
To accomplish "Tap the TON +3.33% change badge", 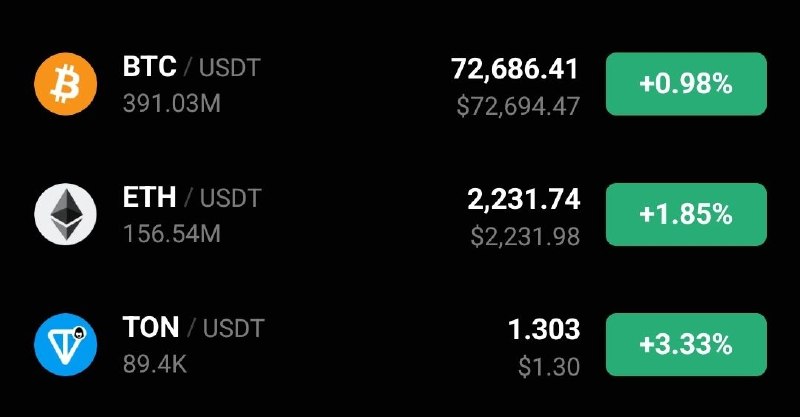I will click(x=686, y=345).
